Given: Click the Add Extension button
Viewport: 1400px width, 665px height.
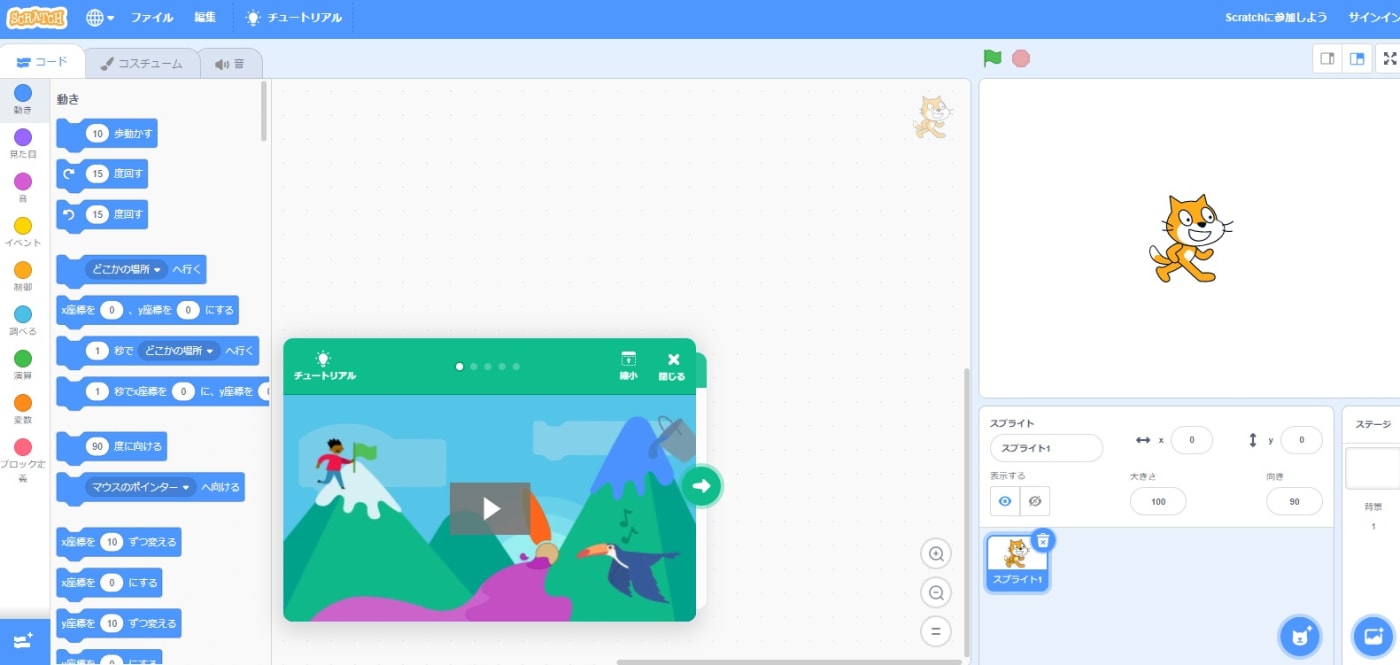Looking at the screenshot, I should coord(22,640).
